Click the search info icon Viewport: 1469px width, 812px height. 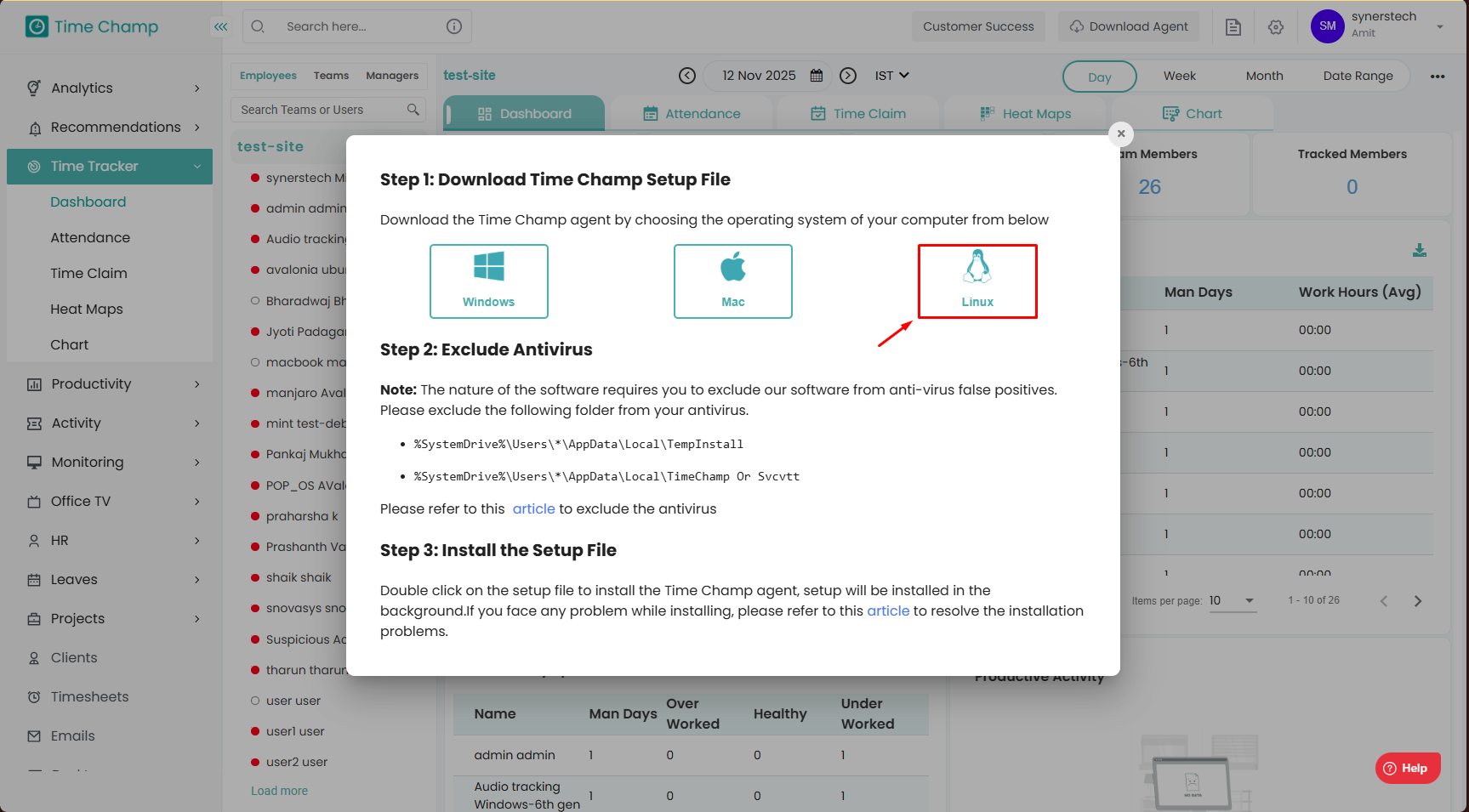(454, 26)
